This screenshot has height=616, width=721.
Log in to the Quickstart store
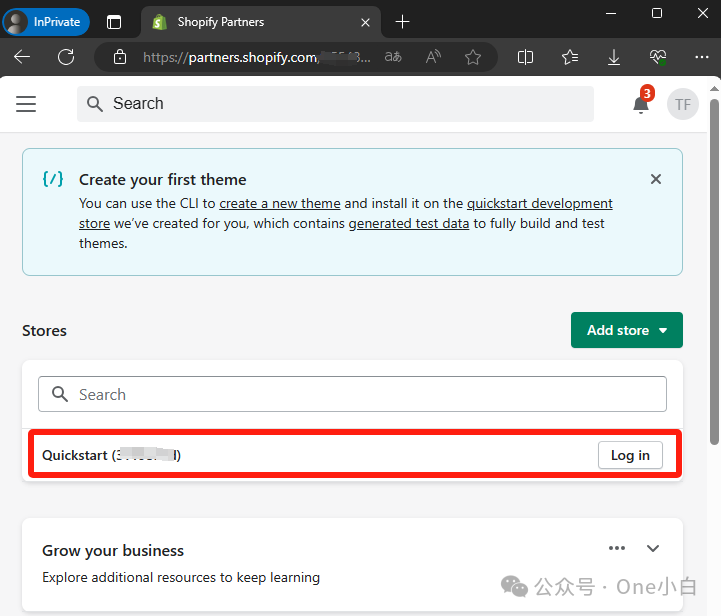pyautogui.click(x=630, y=455)
